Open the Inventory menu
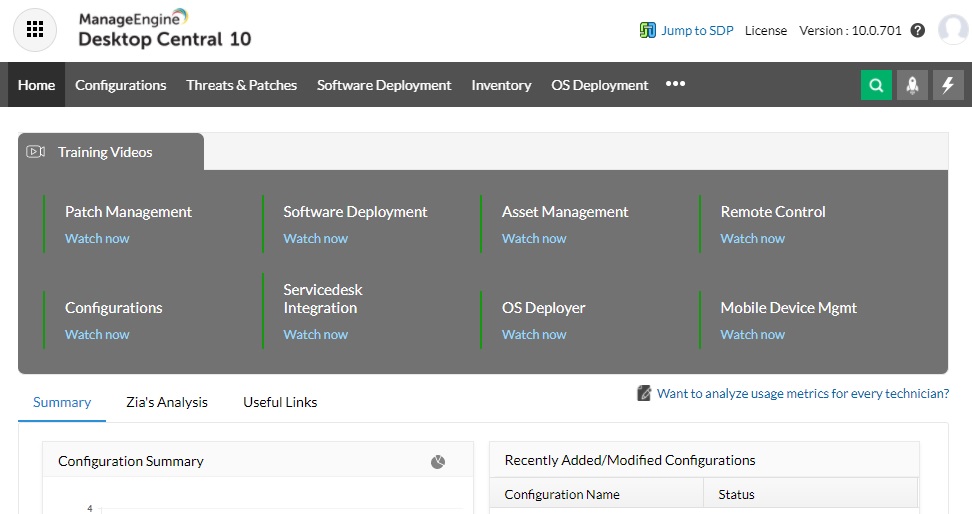 pyautogui.click(x=501, y=85)
